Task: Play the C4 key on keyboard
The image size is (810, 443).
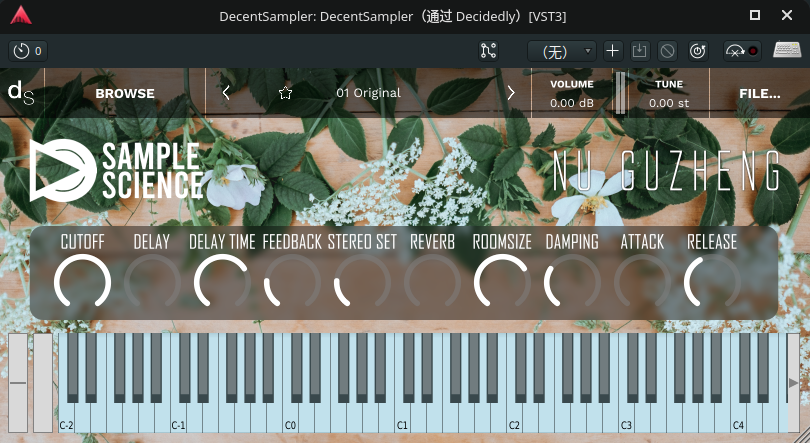Action: click(739, 418)
